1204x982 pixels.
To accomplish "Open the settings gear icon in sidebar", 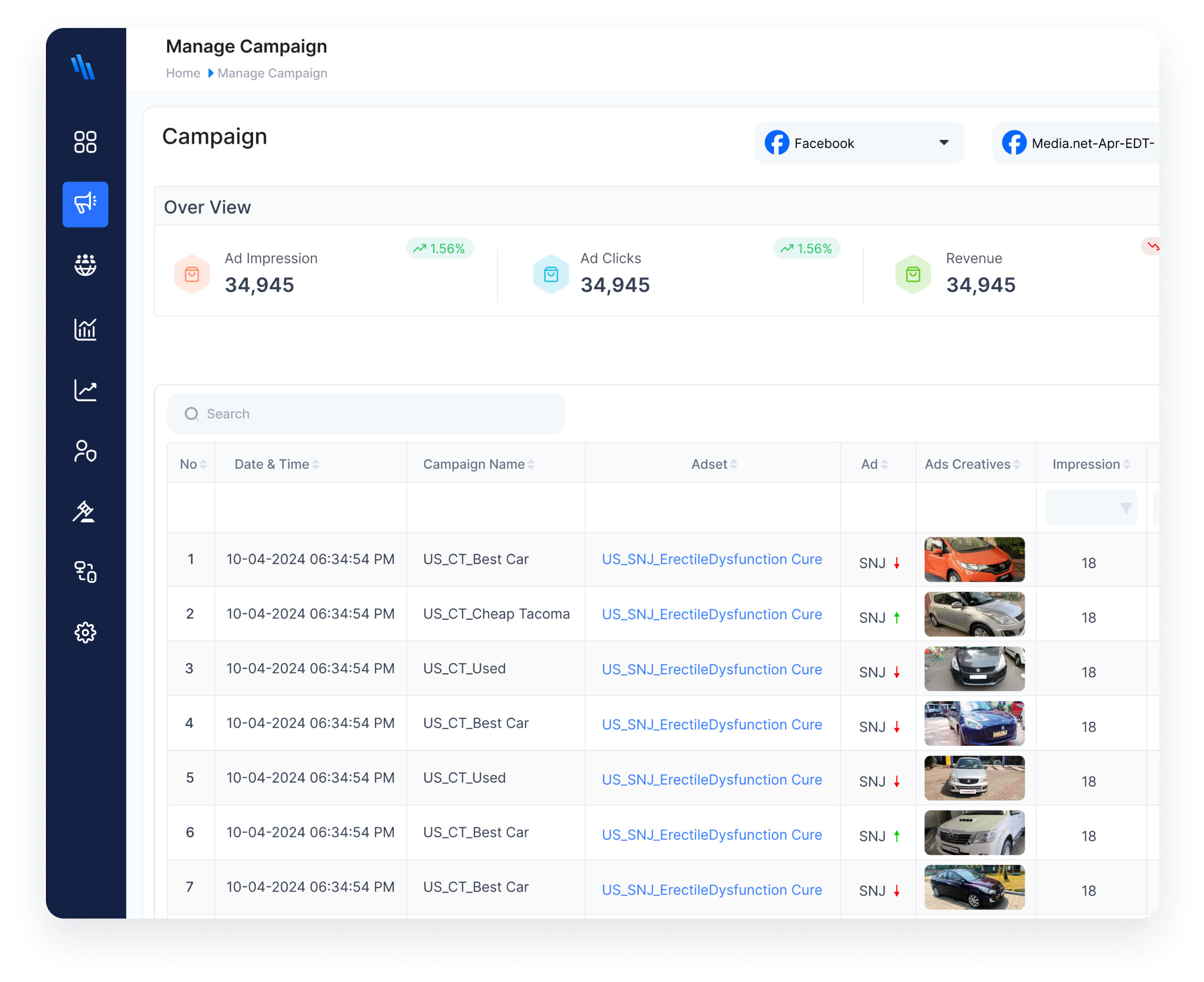I will click(85, 632).
